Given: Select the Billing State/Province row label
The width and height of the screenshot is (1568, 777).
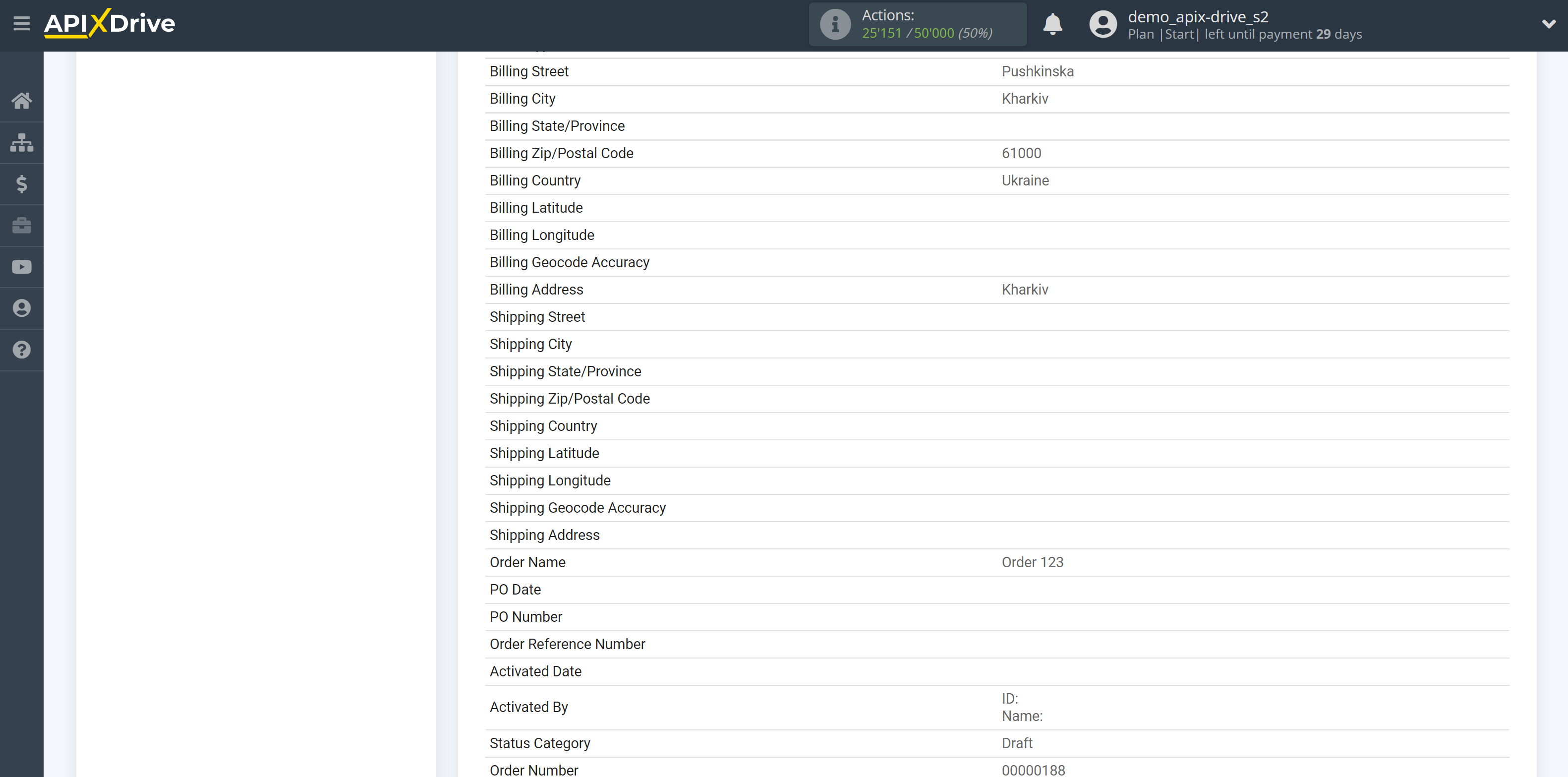Looking at the screenshot, I should click(x=557, y=126).
